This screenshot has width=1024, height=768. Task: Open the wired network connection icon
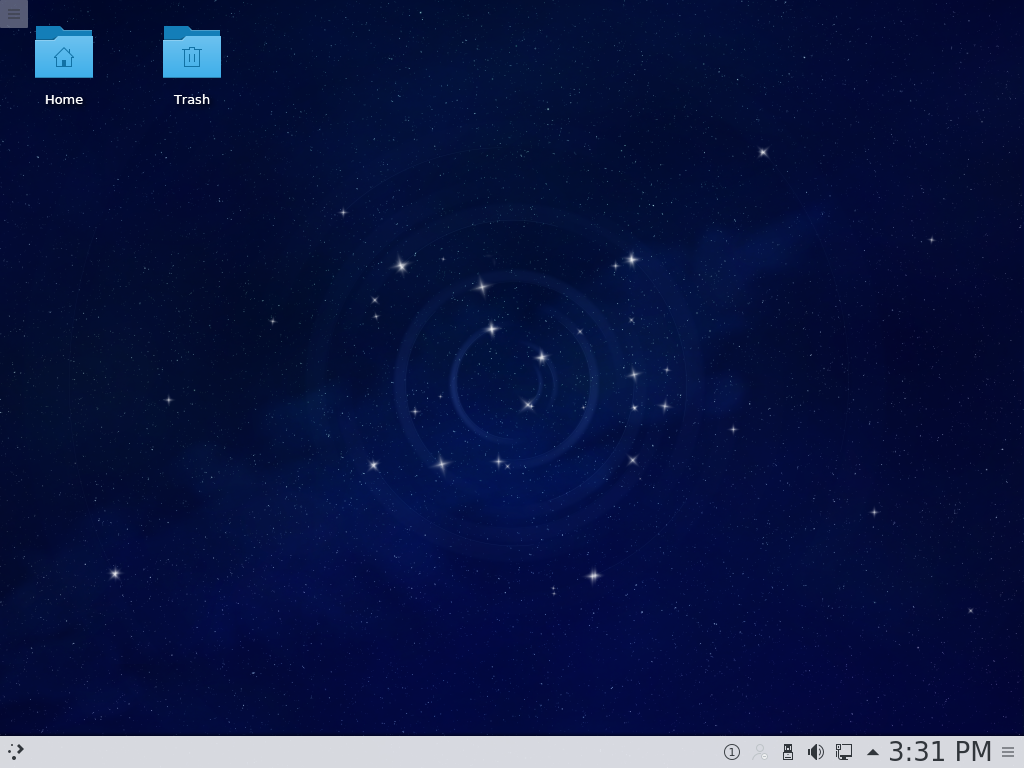coord(844,752)
